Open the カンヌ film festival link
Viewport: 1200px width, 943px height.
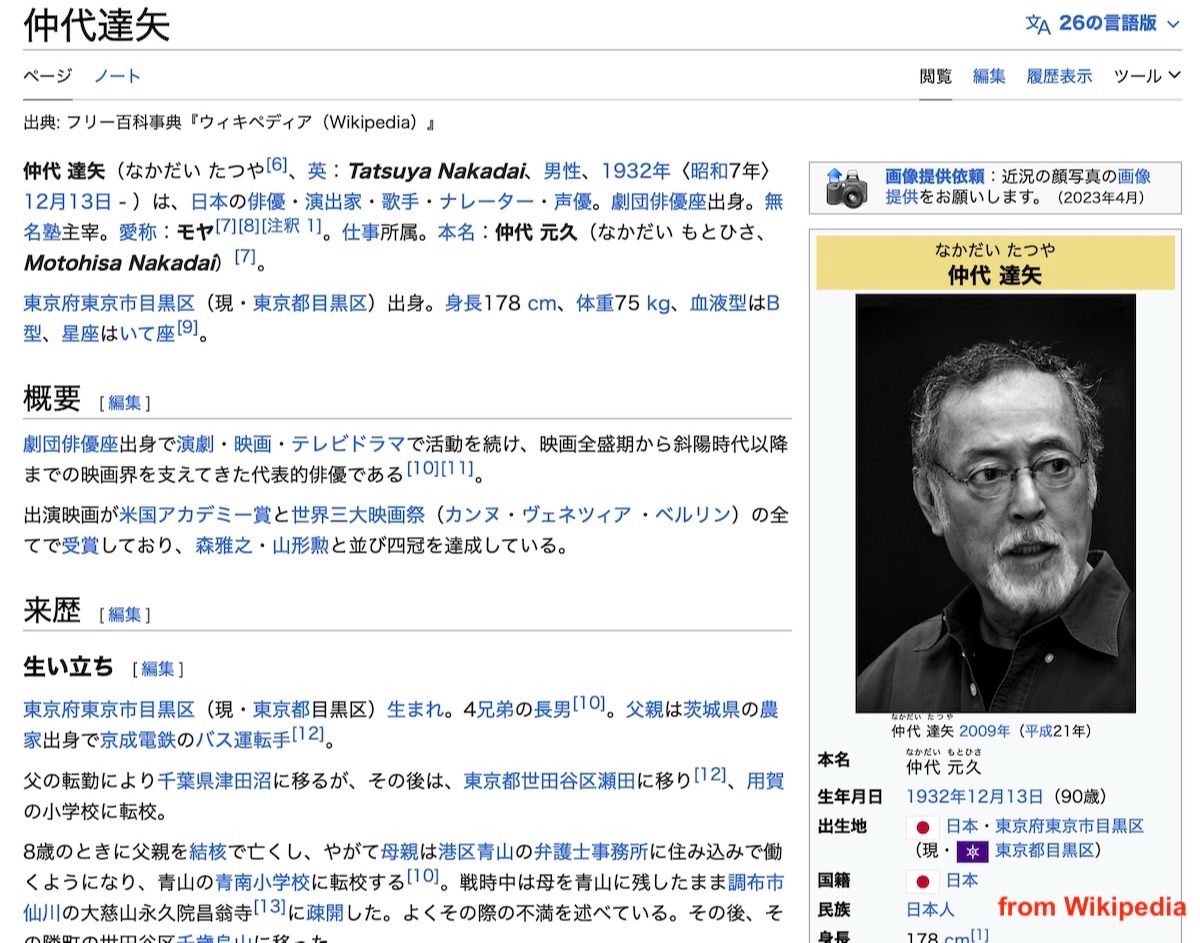click(472, 515)
